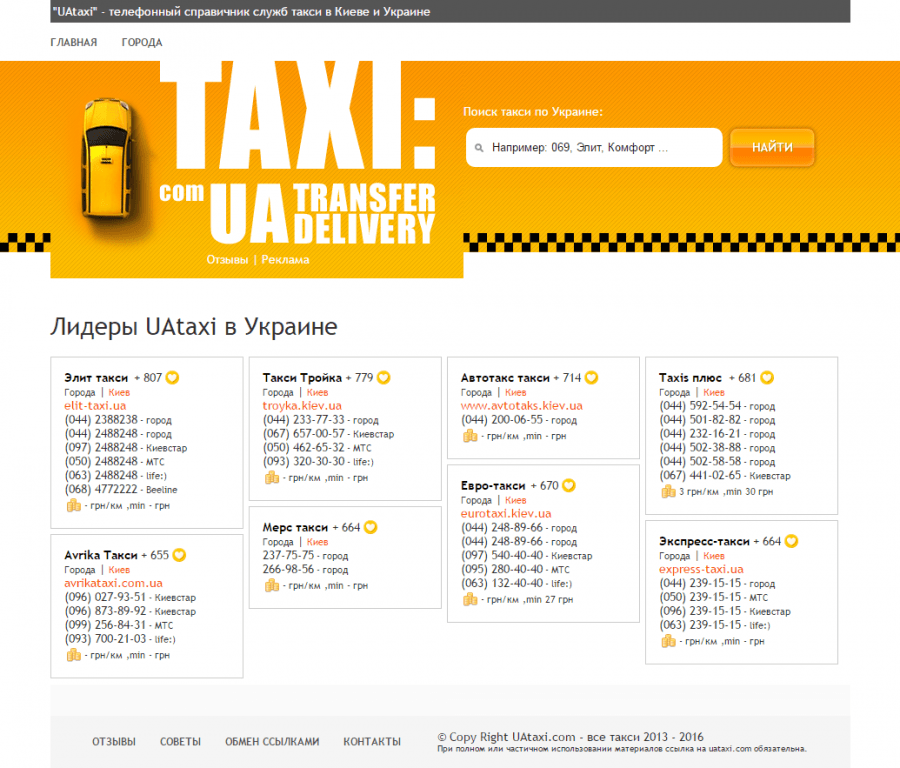Open the ГЛАВНАЯ menu item
Image resolution: width=900 pixels, height=768 pixels.
coord(74,43)
